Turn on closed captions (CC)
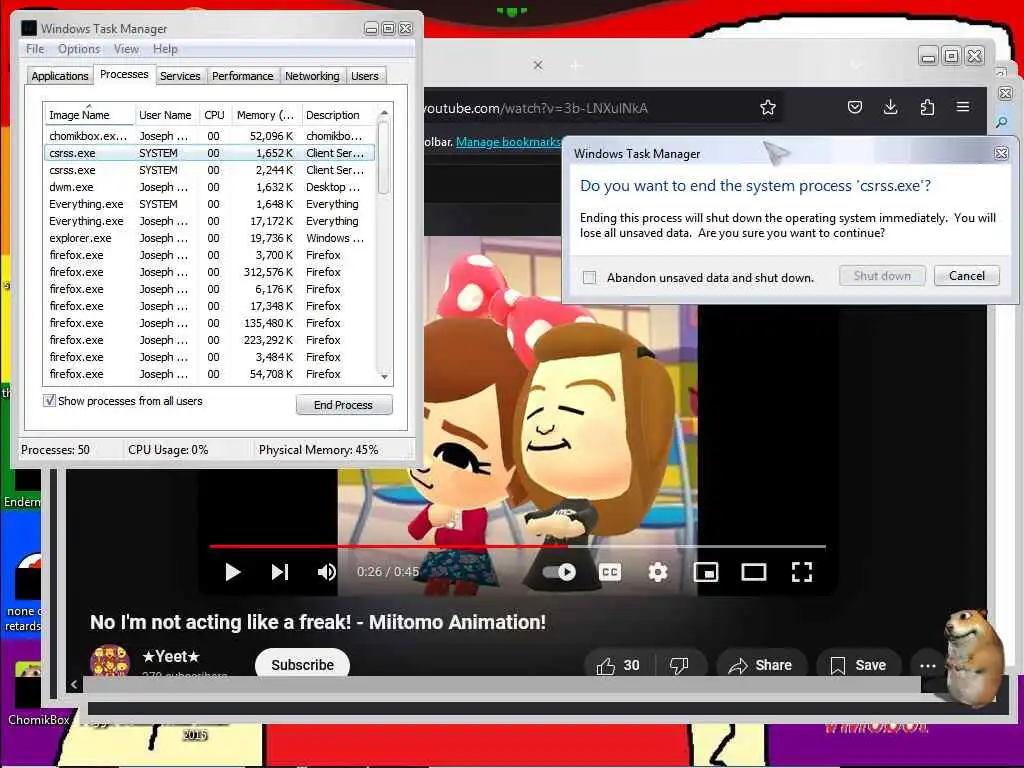The width and height of the screenshot is (1024, 768). point(610,572)
